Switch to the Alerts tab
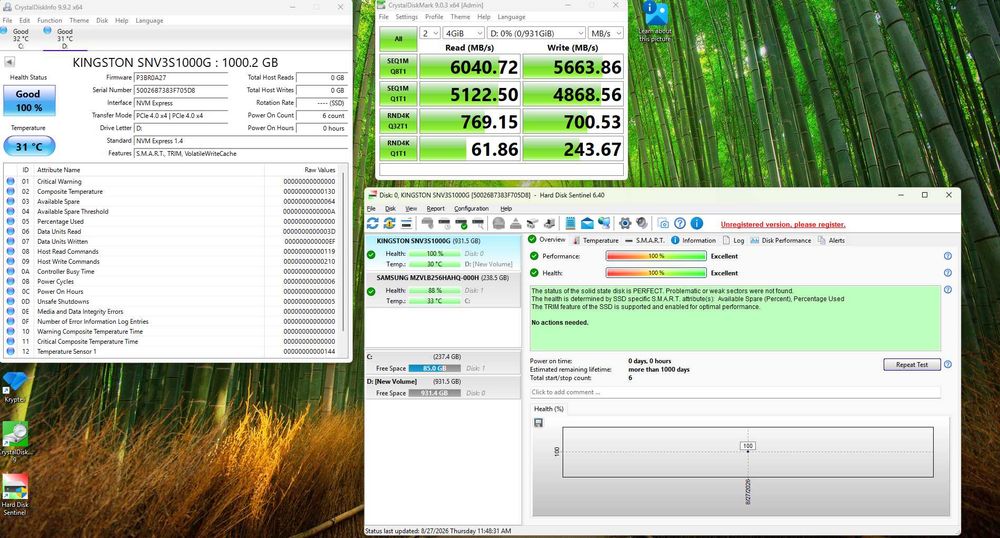 coord(832,240)
